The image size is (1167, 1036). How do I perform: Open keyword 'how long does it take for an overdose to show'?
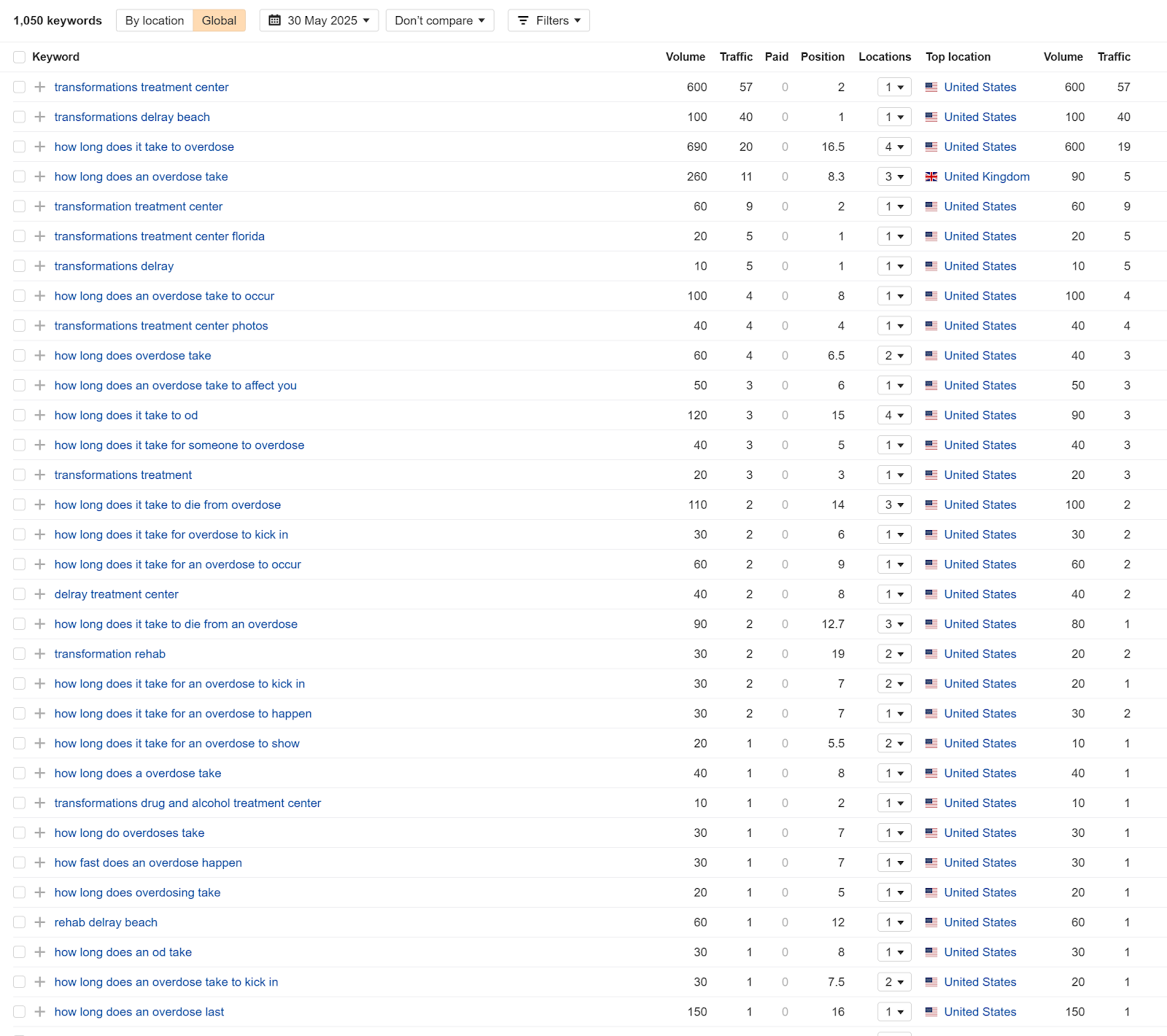pyautogui.click(x=177, y=744)
